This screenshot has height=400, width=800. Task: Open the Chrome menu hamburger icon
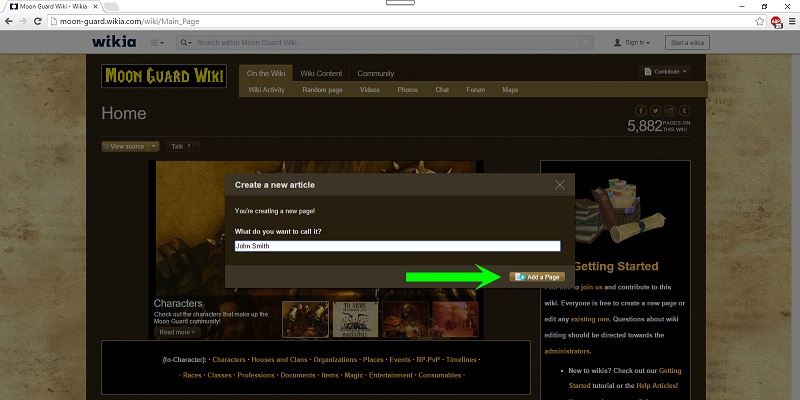pos(792,21)
